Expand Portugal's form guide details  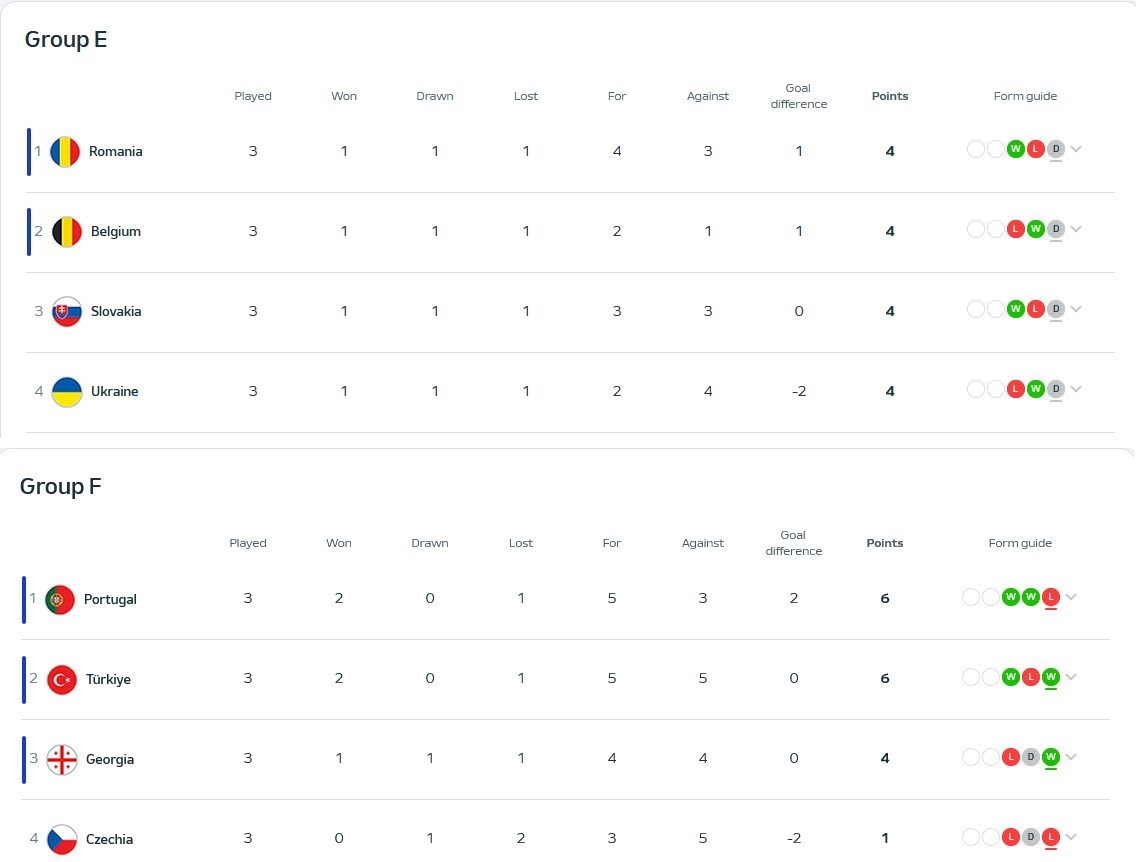(x=1071, y=598)
